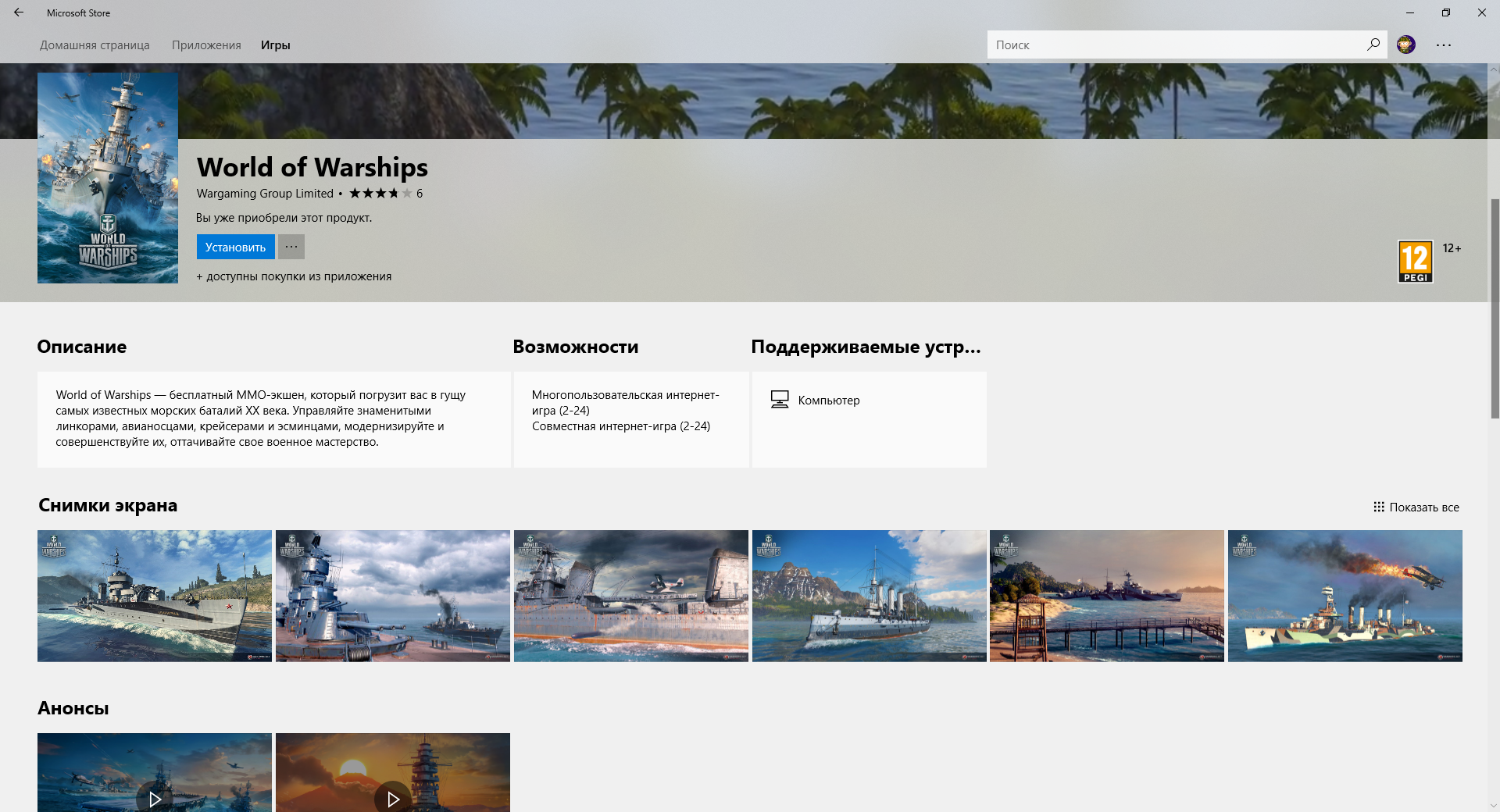Switch to Приложения tab
Image resolution: width=1500 pixels, height=812 pixels.
[206, 45]
